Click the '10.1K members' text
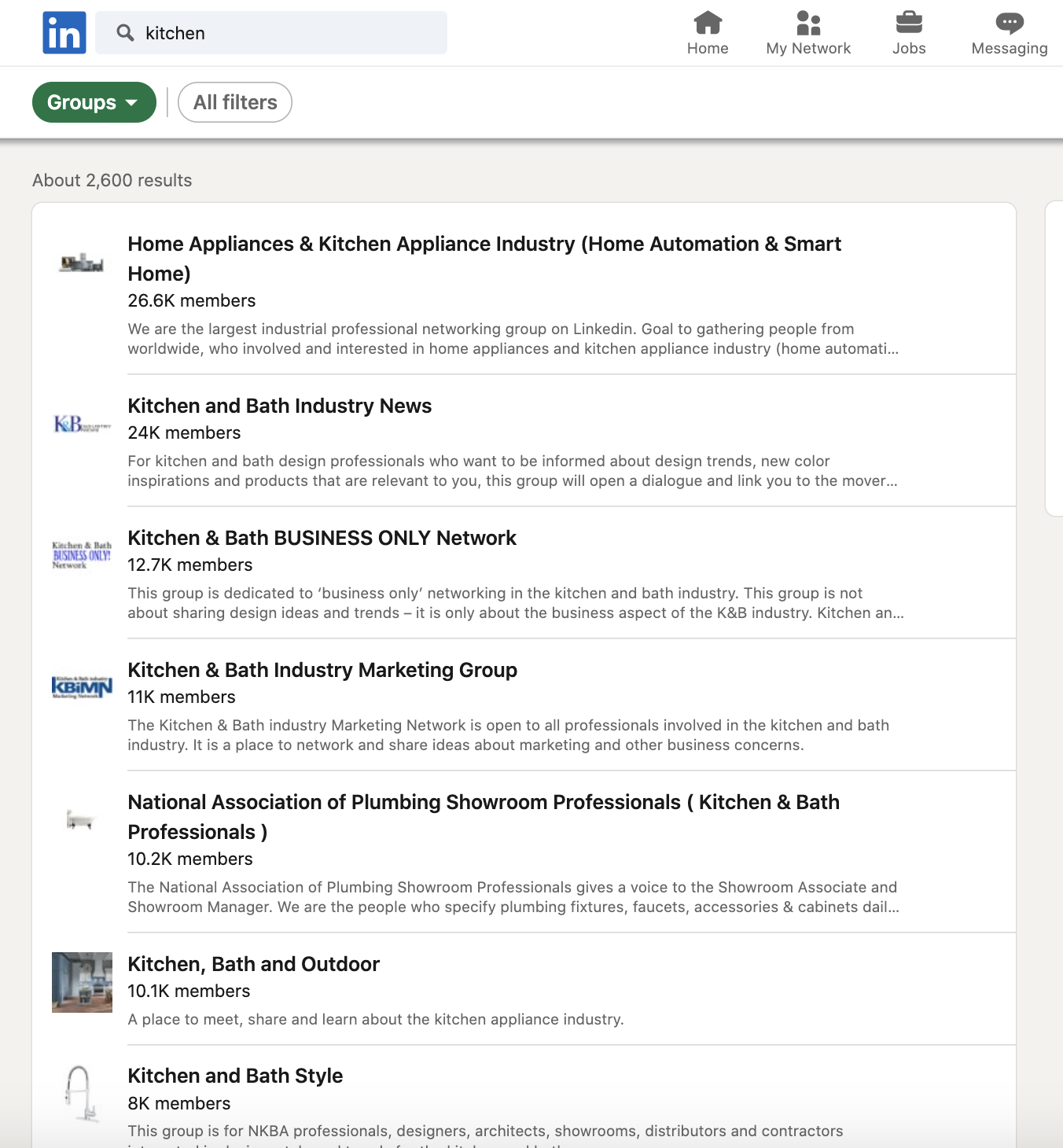 click(189, 991)
